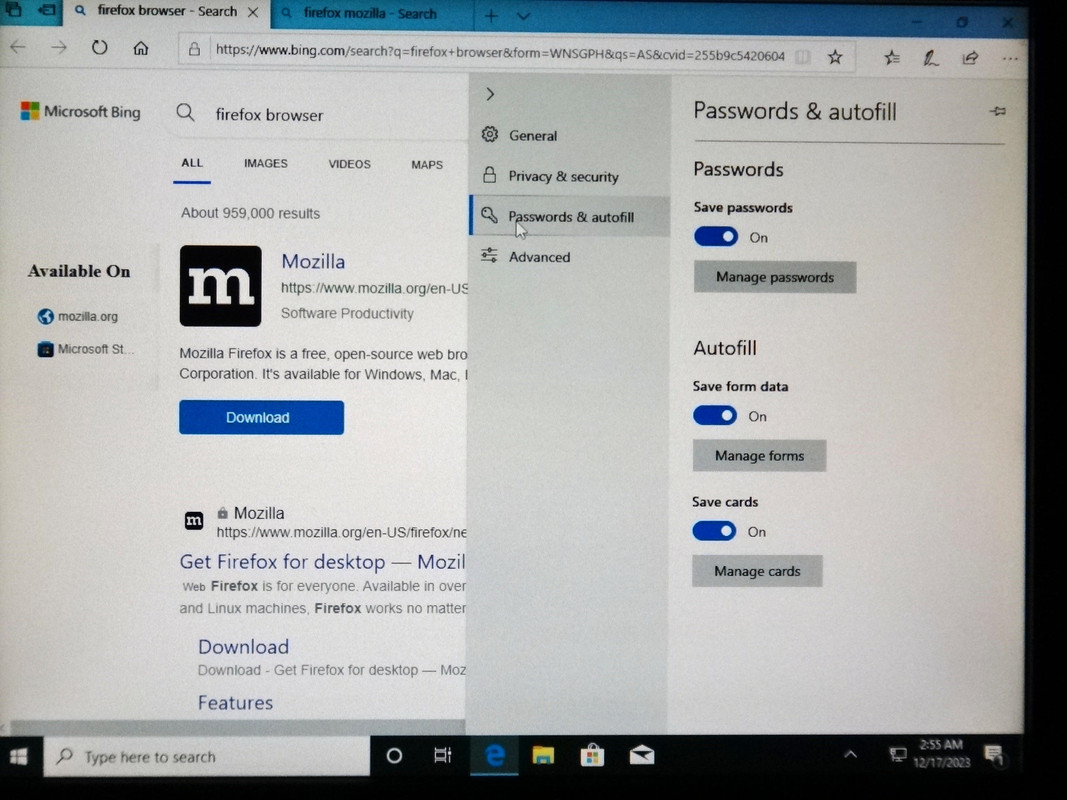
Task: Switch to the MAPS tab
Action: click(x=427, y=165)
